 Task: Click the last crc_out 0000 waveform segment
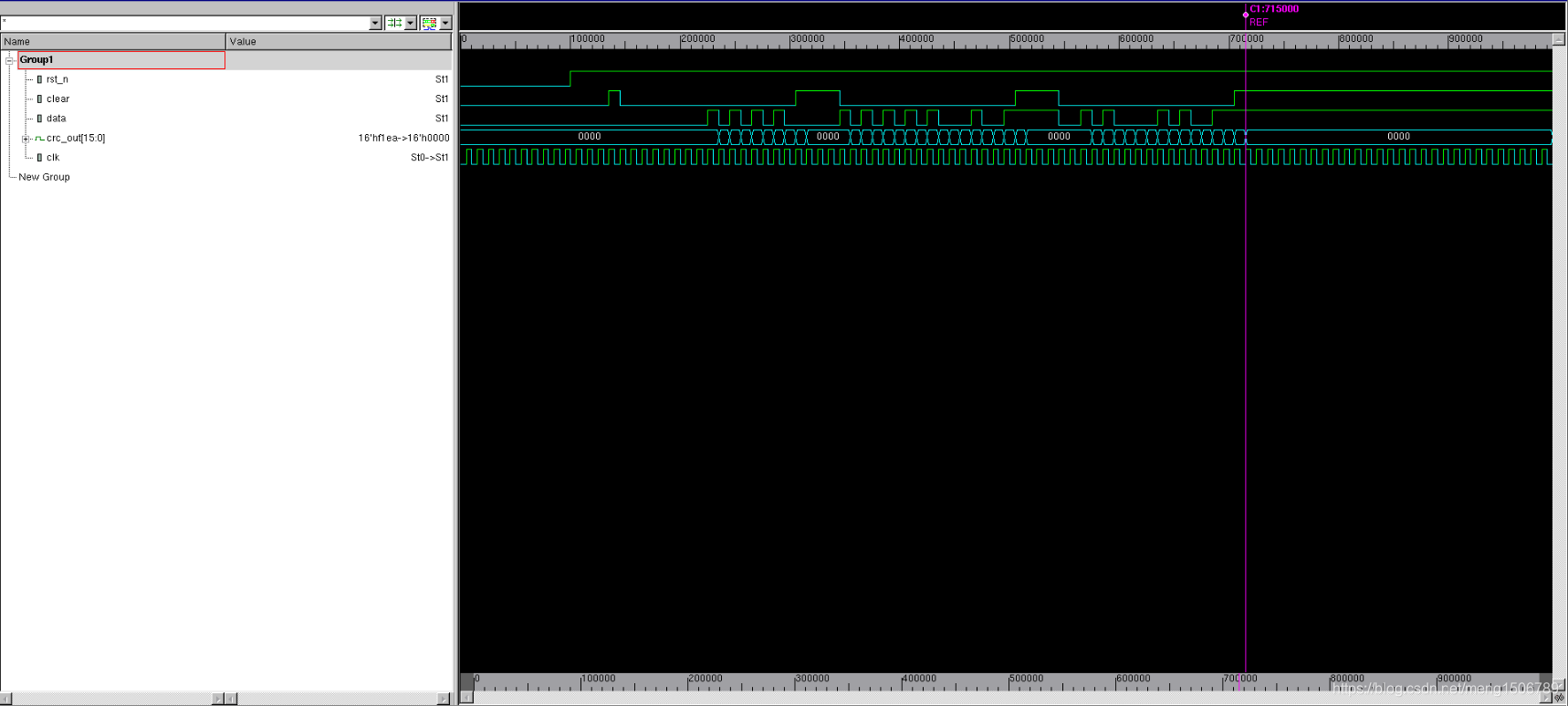[x=1398, y=137]
